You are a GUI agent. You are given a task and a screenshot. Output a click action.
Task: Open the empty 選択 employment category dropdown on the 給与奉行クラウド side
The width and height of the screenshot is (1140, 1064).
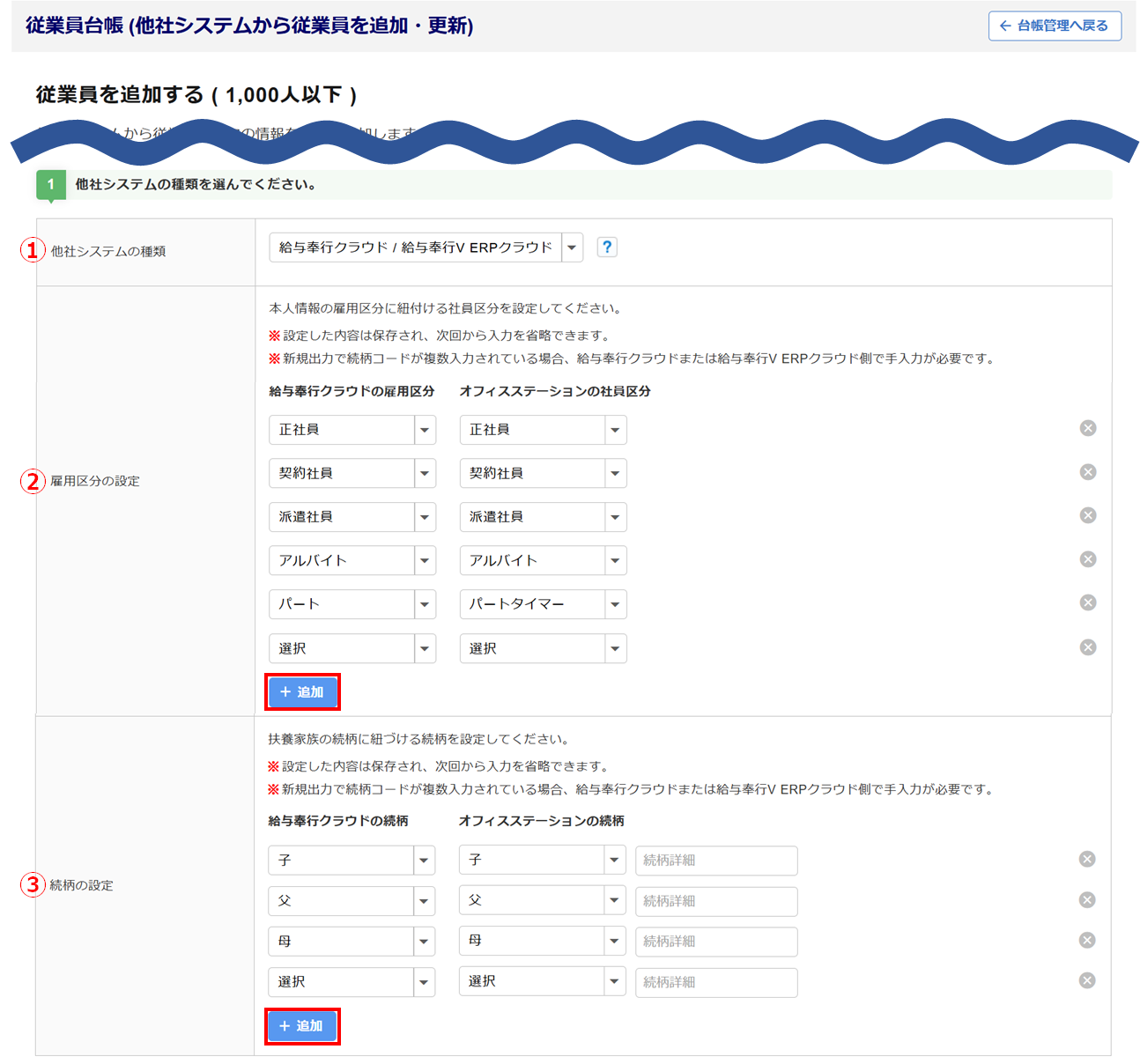click(x=352, y=648)
